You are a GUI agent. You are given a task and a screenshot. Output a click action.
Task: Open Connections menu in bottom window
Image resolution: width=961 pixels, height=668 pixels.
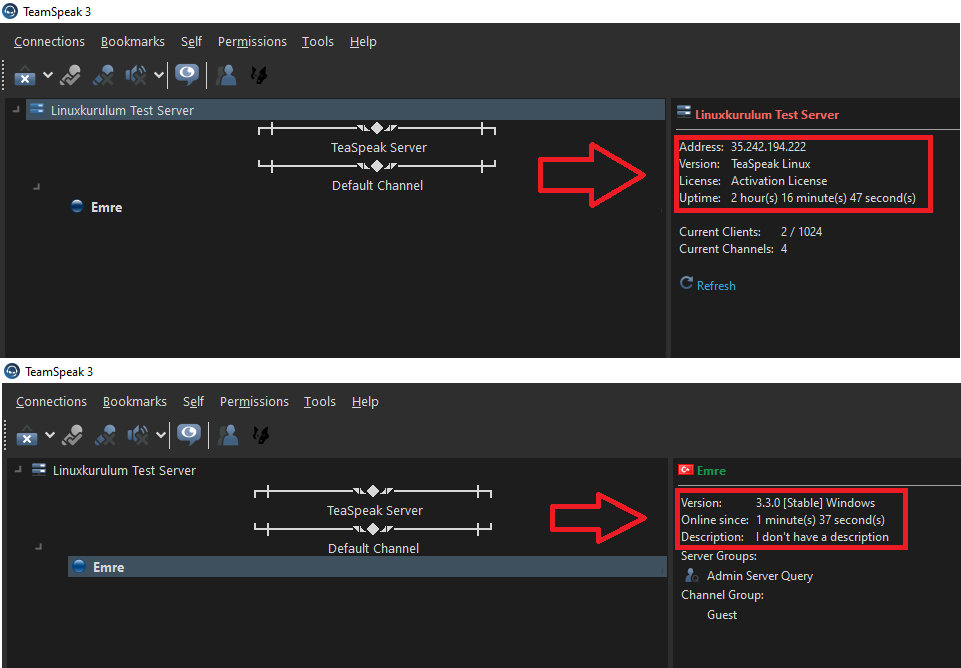[x=51, y=401]
